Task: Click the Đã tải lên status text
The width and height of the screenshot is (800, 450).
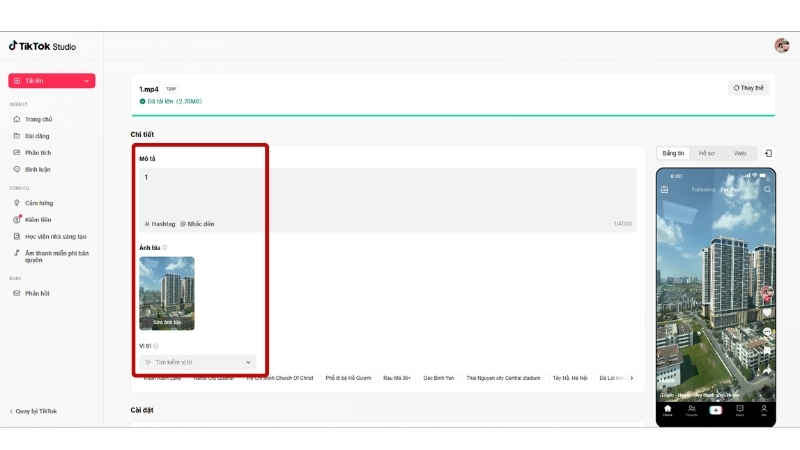Action: [171, 102]
